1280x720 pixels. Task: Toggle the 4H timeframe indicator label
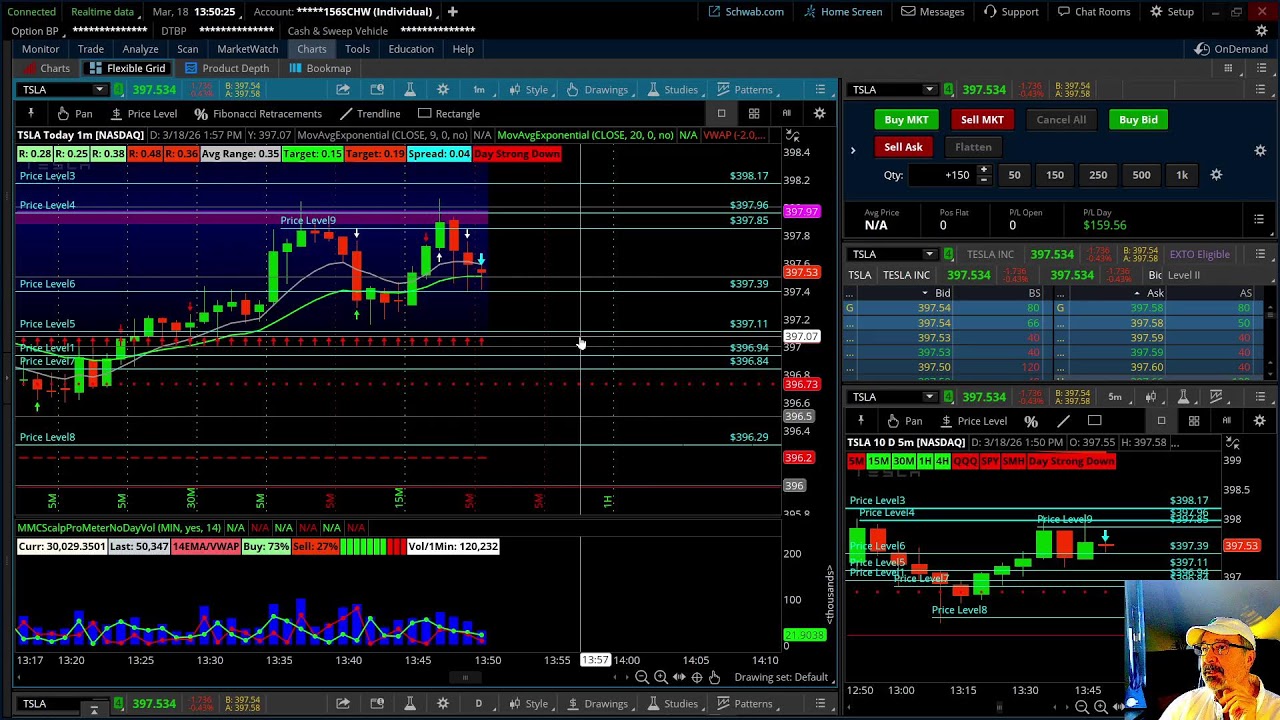942,461
